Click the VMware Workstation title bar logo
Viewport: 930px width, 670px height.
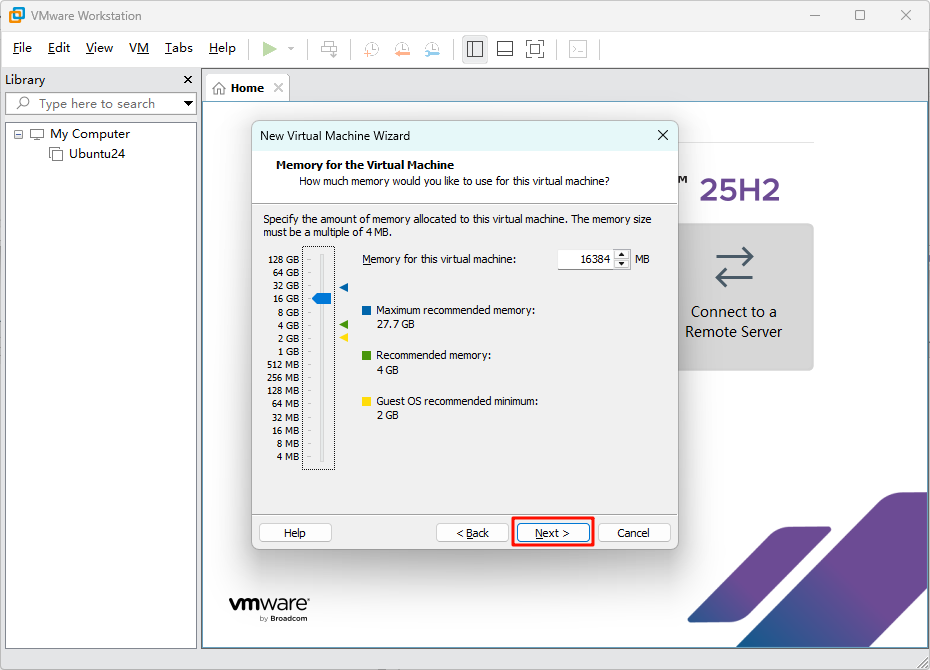point(17,15)
